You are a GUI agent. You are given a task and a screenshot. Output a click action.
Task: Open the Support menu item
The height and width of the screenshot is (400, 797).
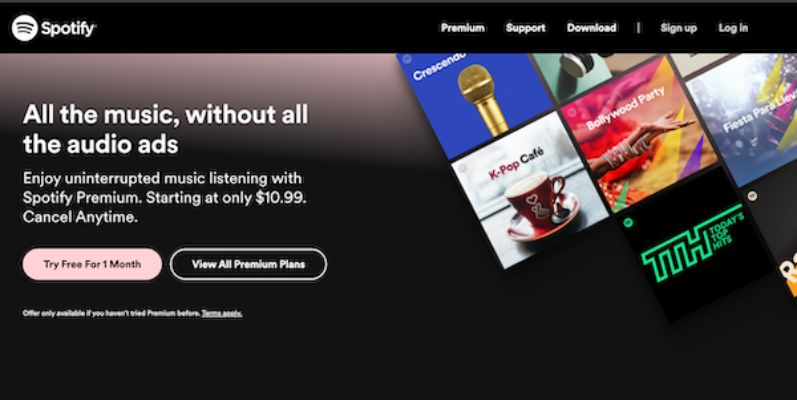[526, 28]
